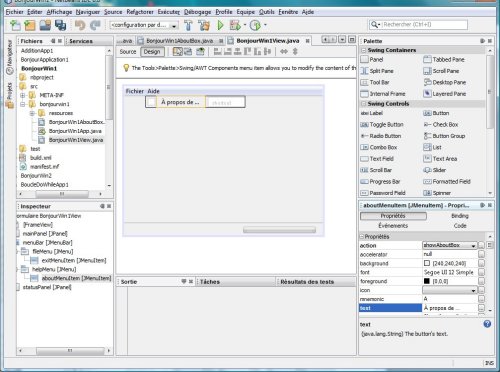Click the Binding button in properties
This screenshot has height=372, width=500.
click(460, 216)
